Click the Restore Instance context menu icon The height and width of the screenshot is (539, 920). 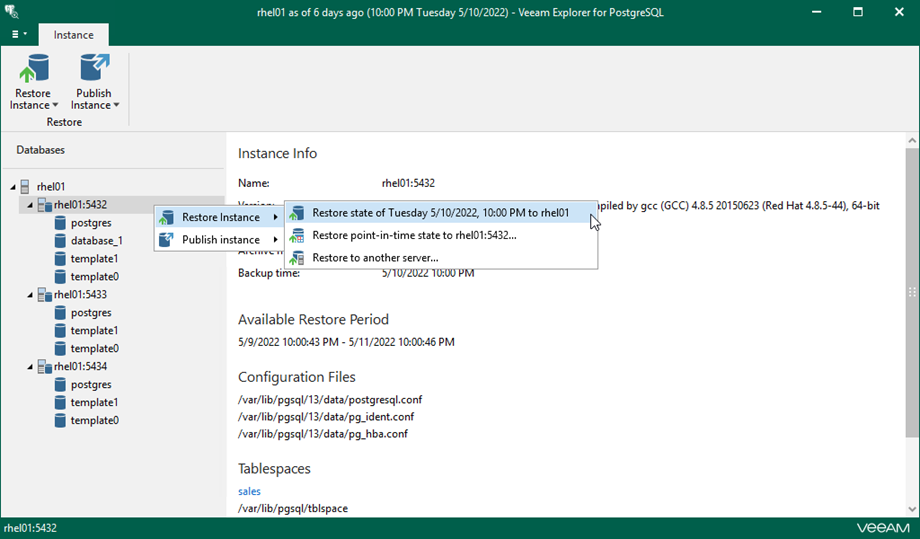click(x=167, y=217)
